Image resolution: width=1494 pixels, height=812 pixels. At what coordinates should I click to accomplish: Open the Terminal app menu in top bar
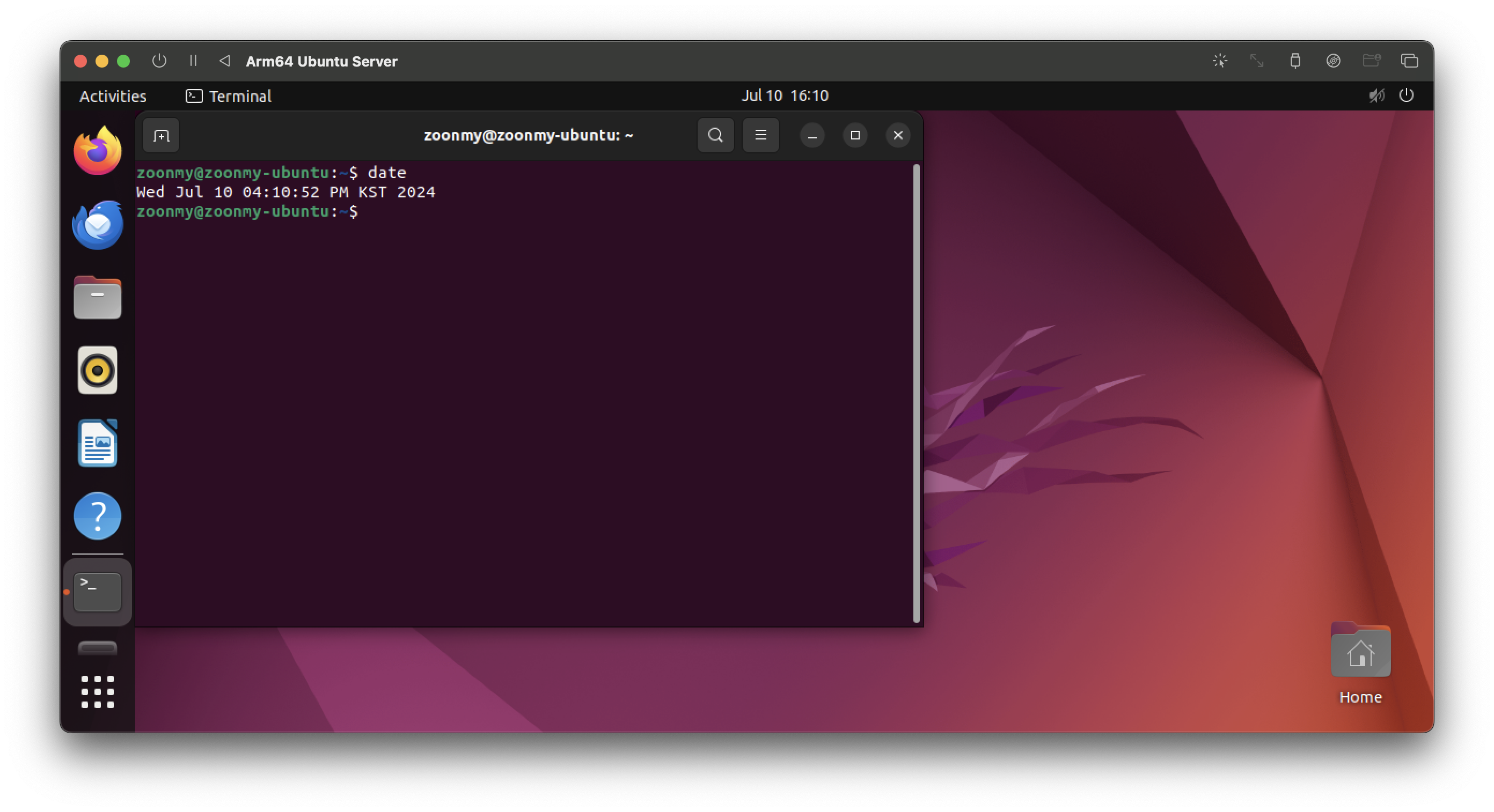(229, 96)
